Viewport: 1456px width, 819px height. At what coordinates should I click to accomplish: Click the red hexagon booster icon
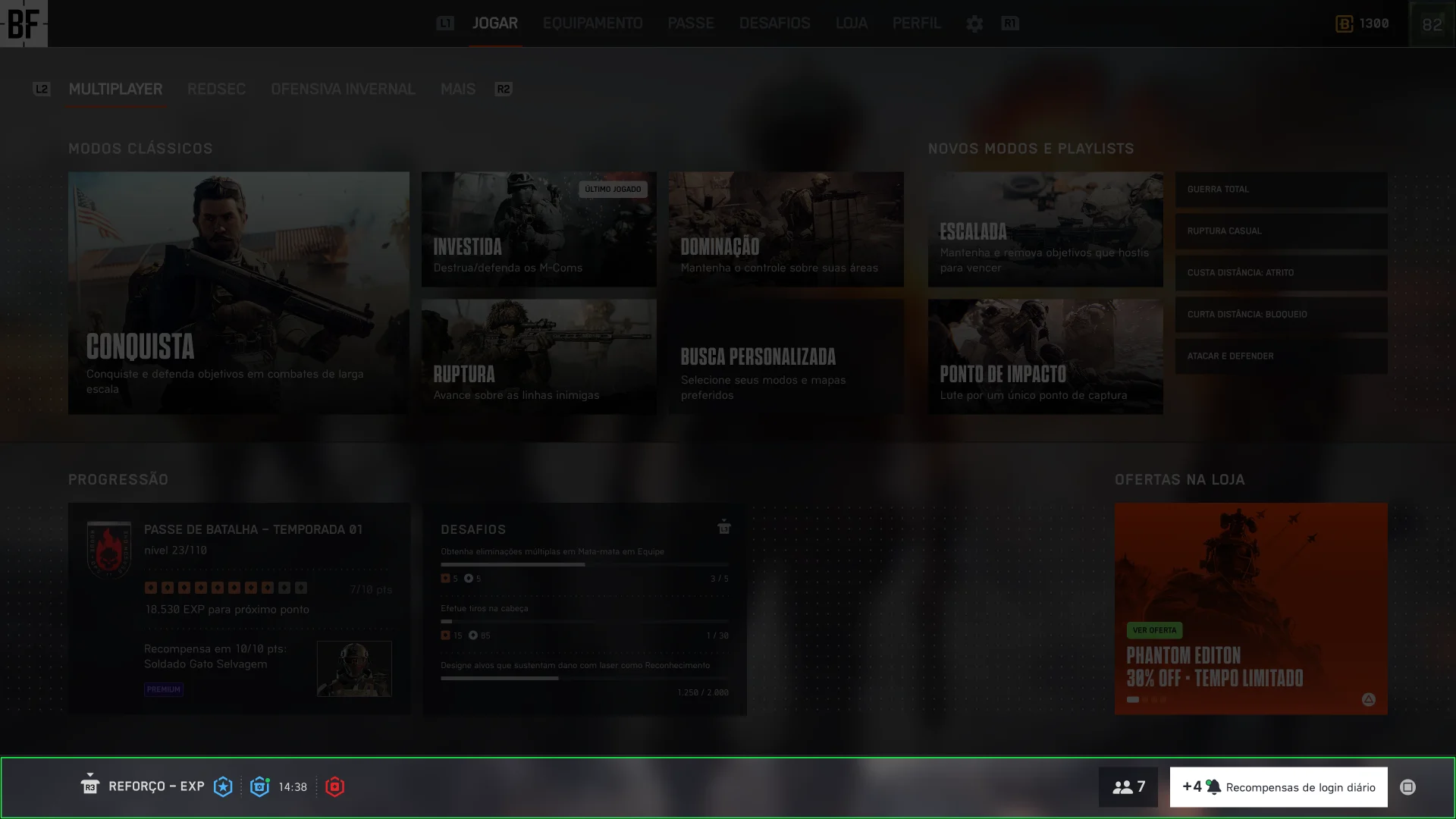tap(334, 787)
